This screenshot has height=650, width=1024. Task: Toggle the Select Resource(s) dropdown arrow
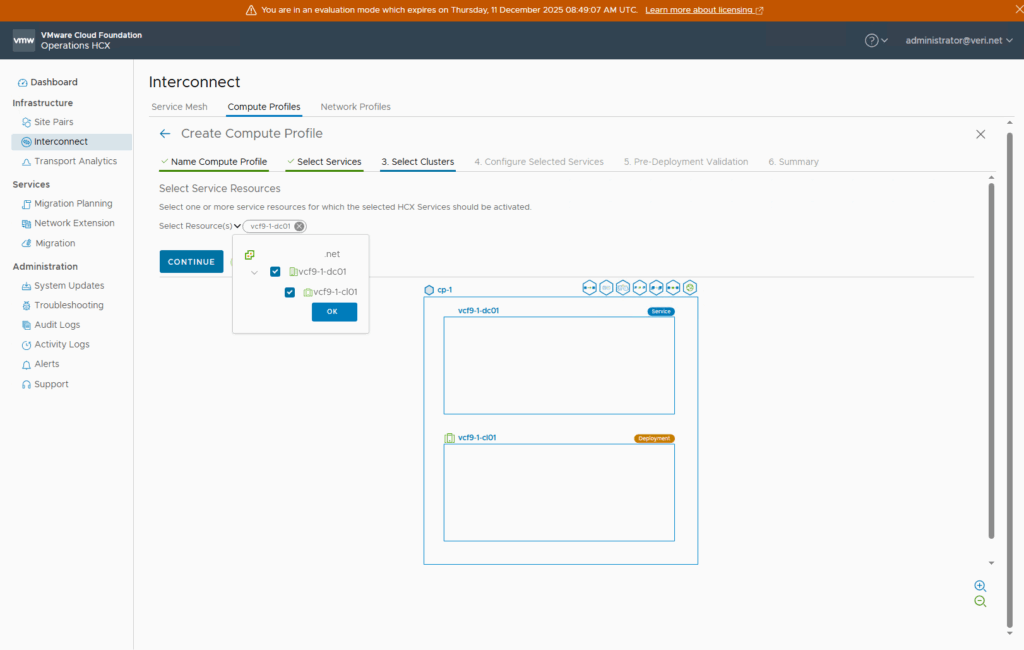pyautogui.click(x=237, y=226)
